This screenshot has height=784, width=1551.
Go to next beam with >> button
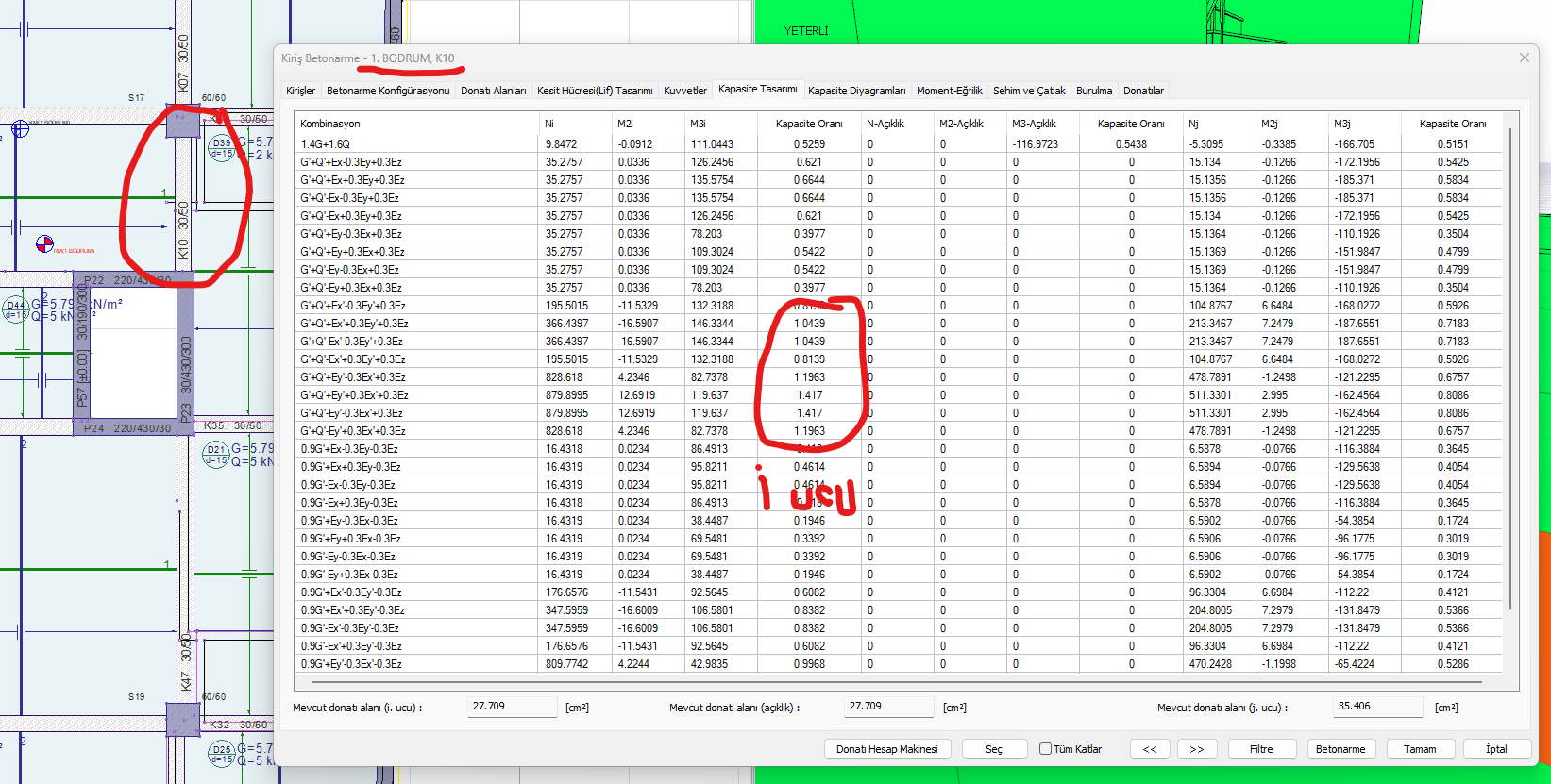(x=1196, y=749)
